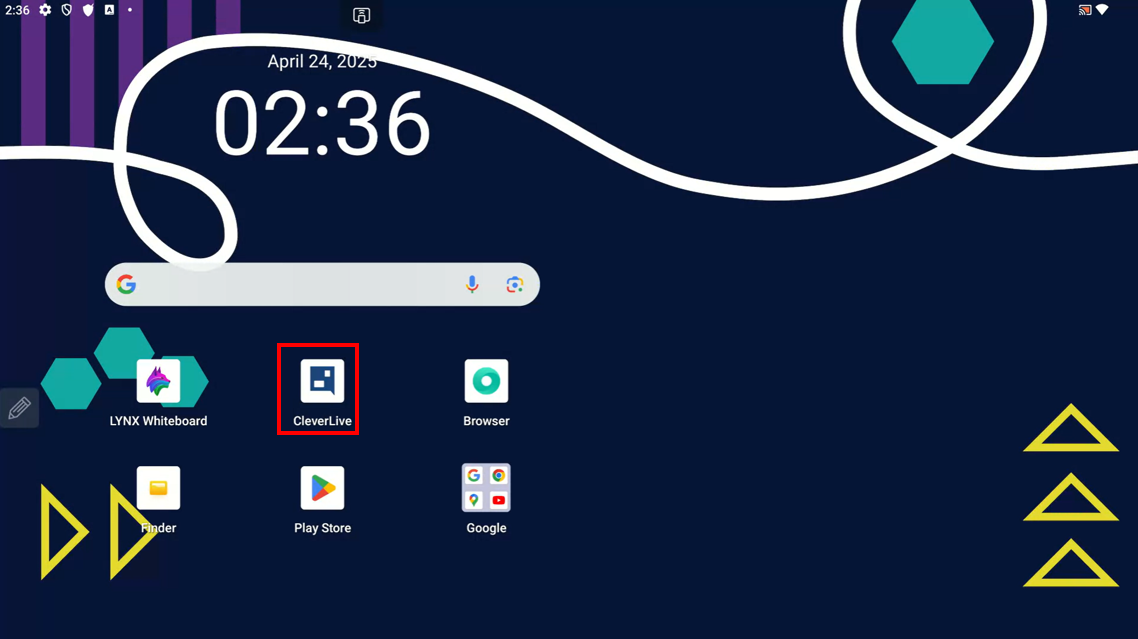
Task: Open the Google apps folder
Action: click(486, 488)
